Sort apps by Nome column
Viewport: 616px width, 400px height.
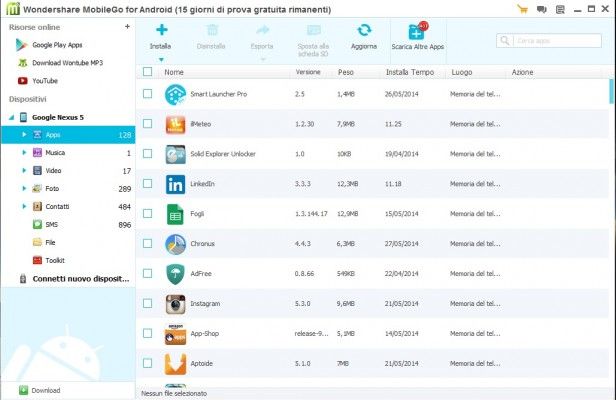[x=174, y=72]
